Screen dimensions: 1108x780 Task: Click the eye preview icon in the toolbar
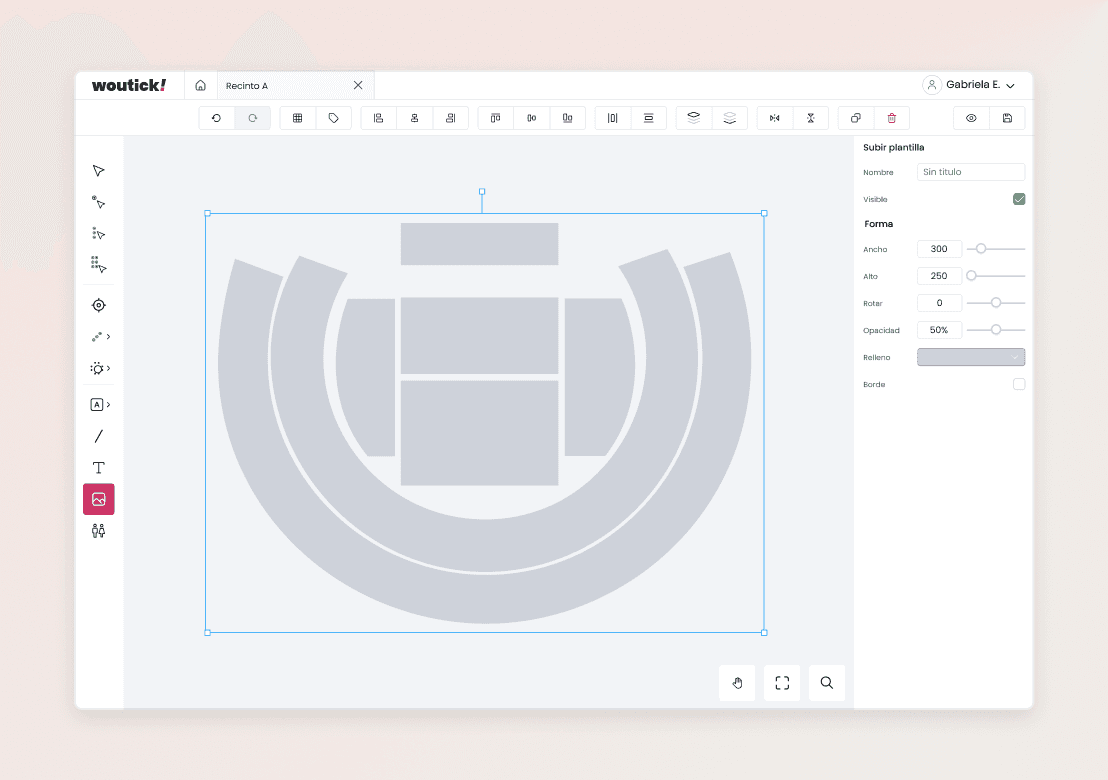click(972, 118)
